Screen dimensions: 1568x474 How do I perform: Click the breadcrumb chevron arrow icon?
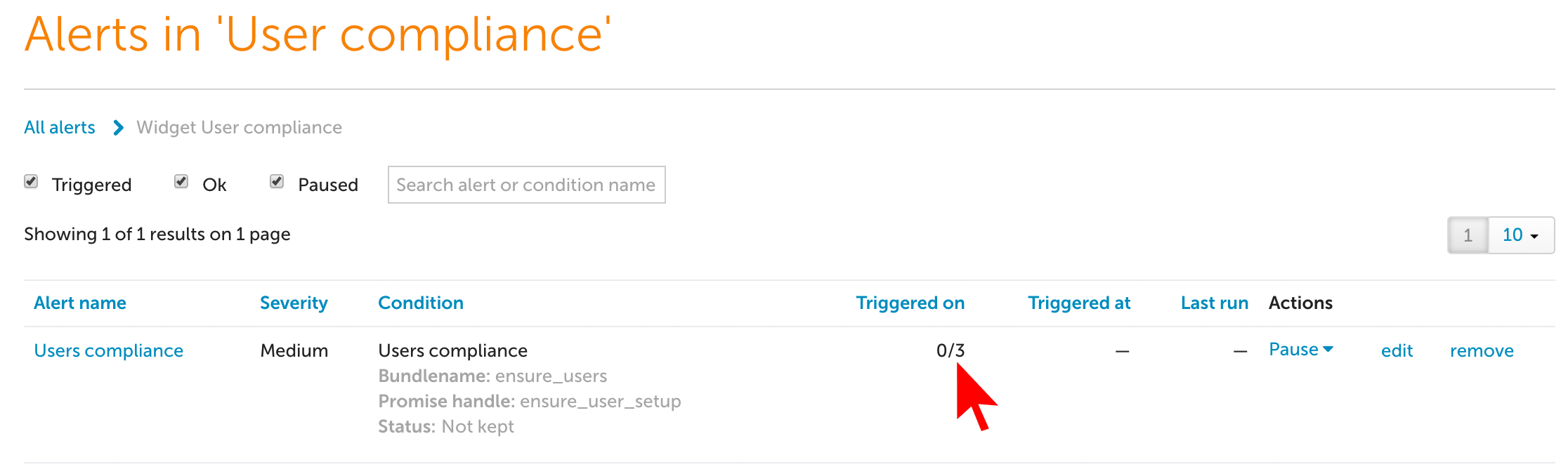pyautogui.click(x=117, y=128)
